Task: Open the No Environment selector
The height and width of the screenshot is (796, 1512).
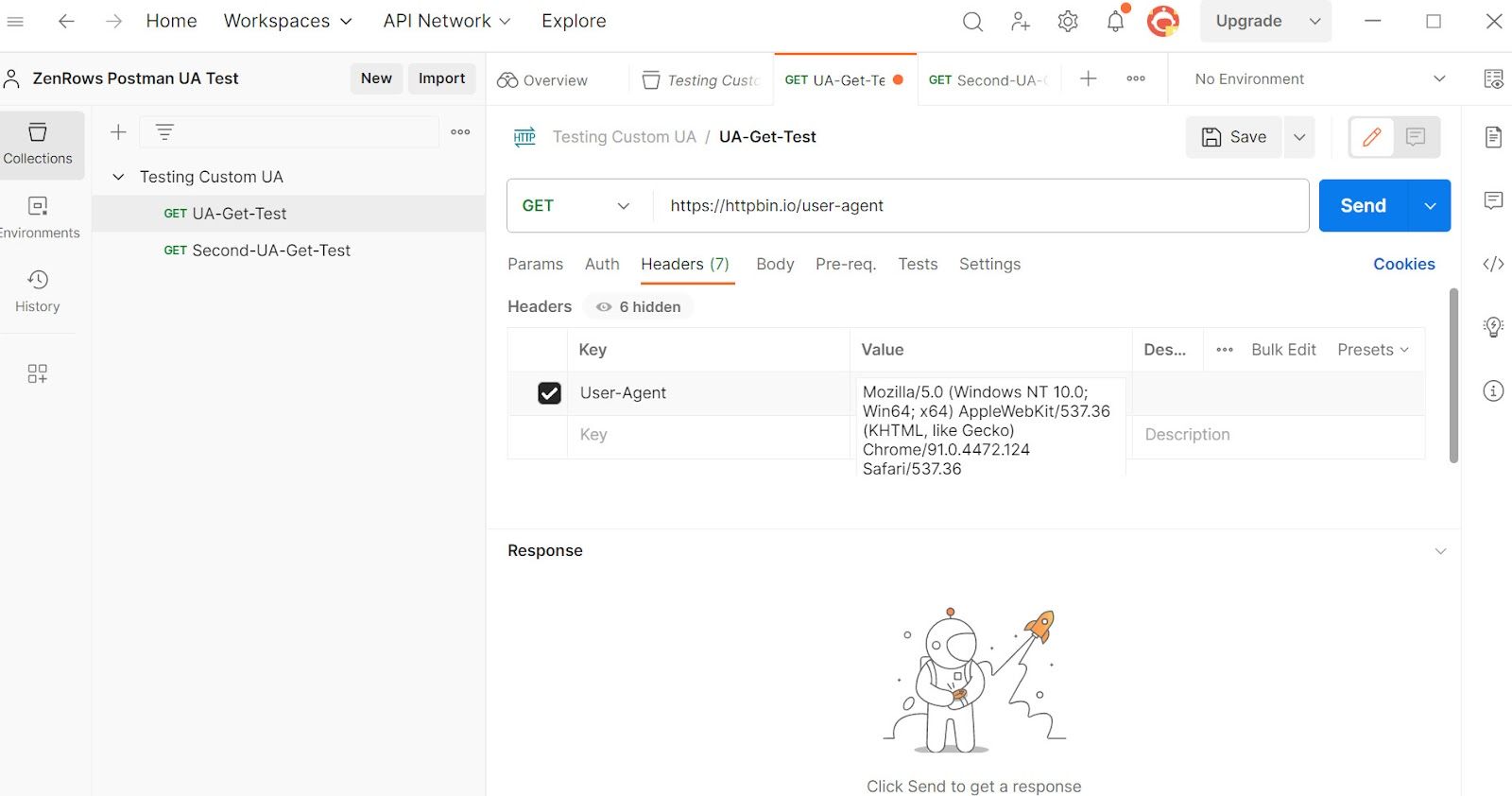Action: (1319, 79)
